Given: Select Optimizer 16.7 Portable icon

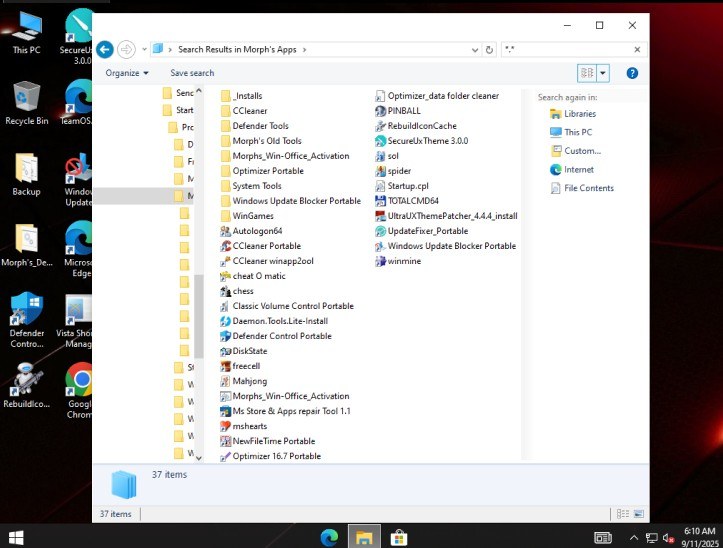Looking at the screenshot, I should click(x=225, y=456).
